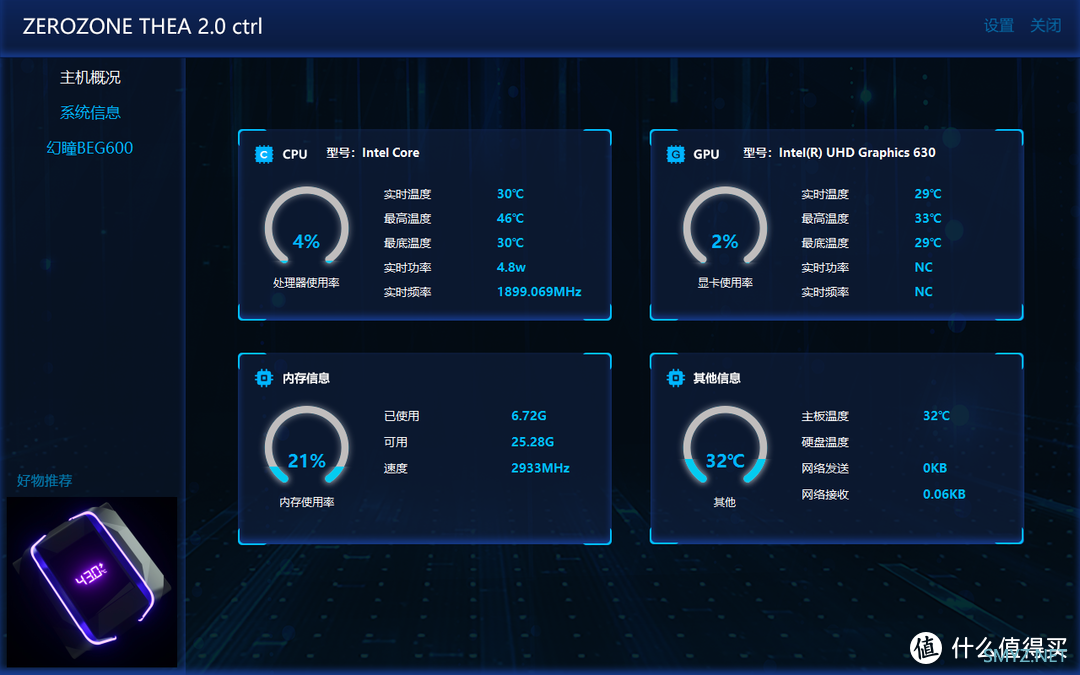The width and height of the screenshot is (1080, 675).
Task: Click the 网络接收 value 0.06KB
Action: pos(944,495)
